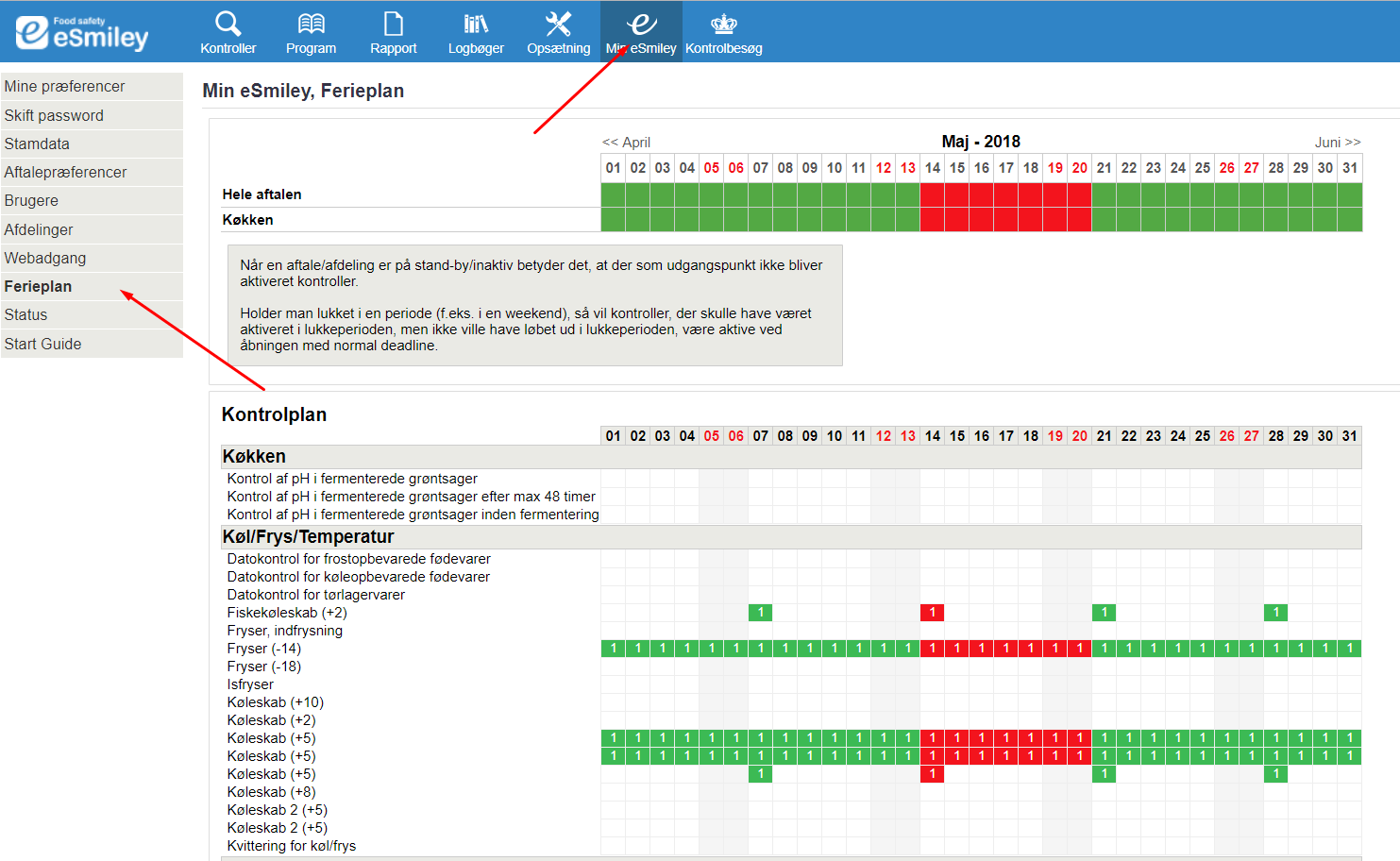
Task: Open Start Guide in sidebar
Action: tap(42, 345)
